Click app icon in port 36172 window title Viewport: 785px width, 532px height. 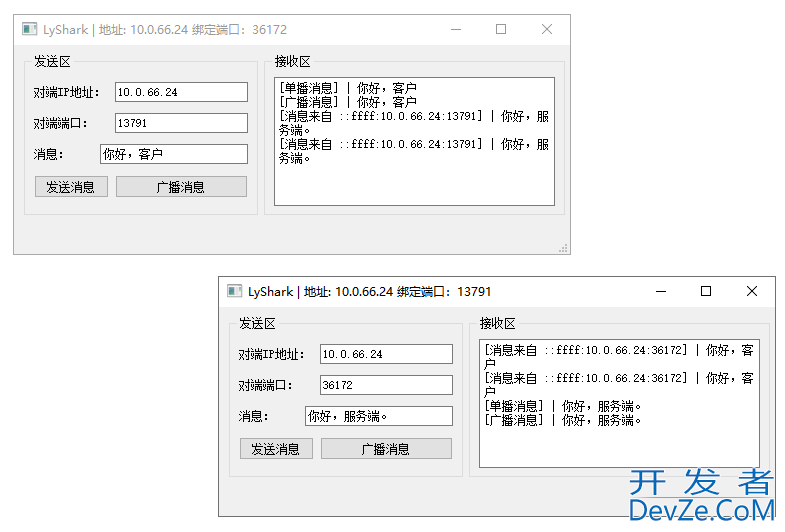pos(30,29)
